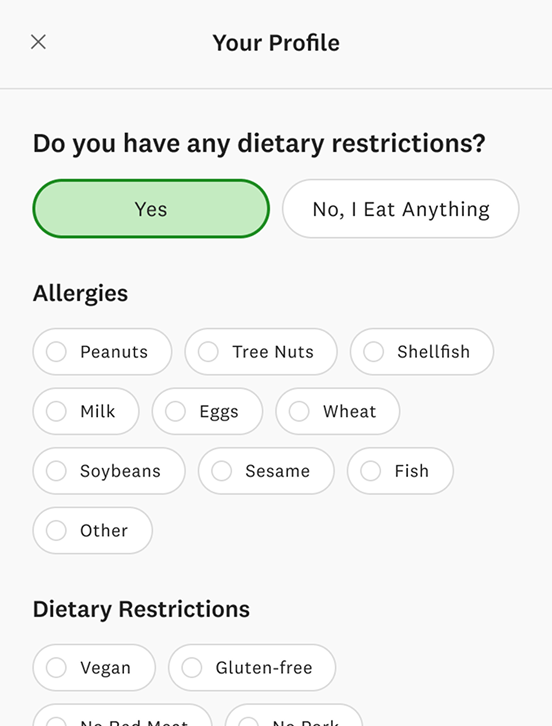The width and height of the screenshot is (552, 726).
Task: Select Other under Allergies
Action: (x=93, y=531)
